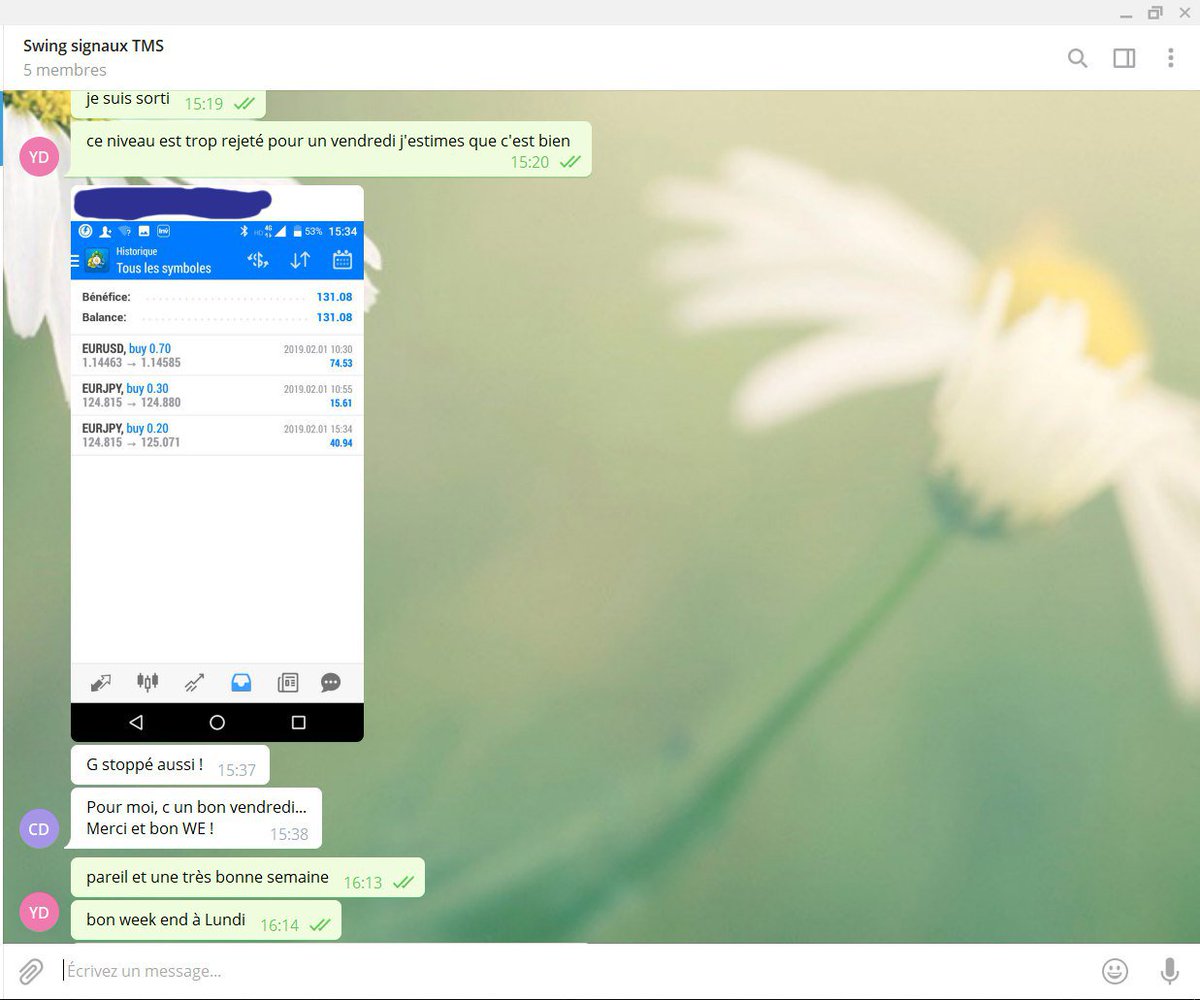Click the 15:37 timestamp
The height and width of the screenshot is (1000, 1200).
click(x=237, y=770)
